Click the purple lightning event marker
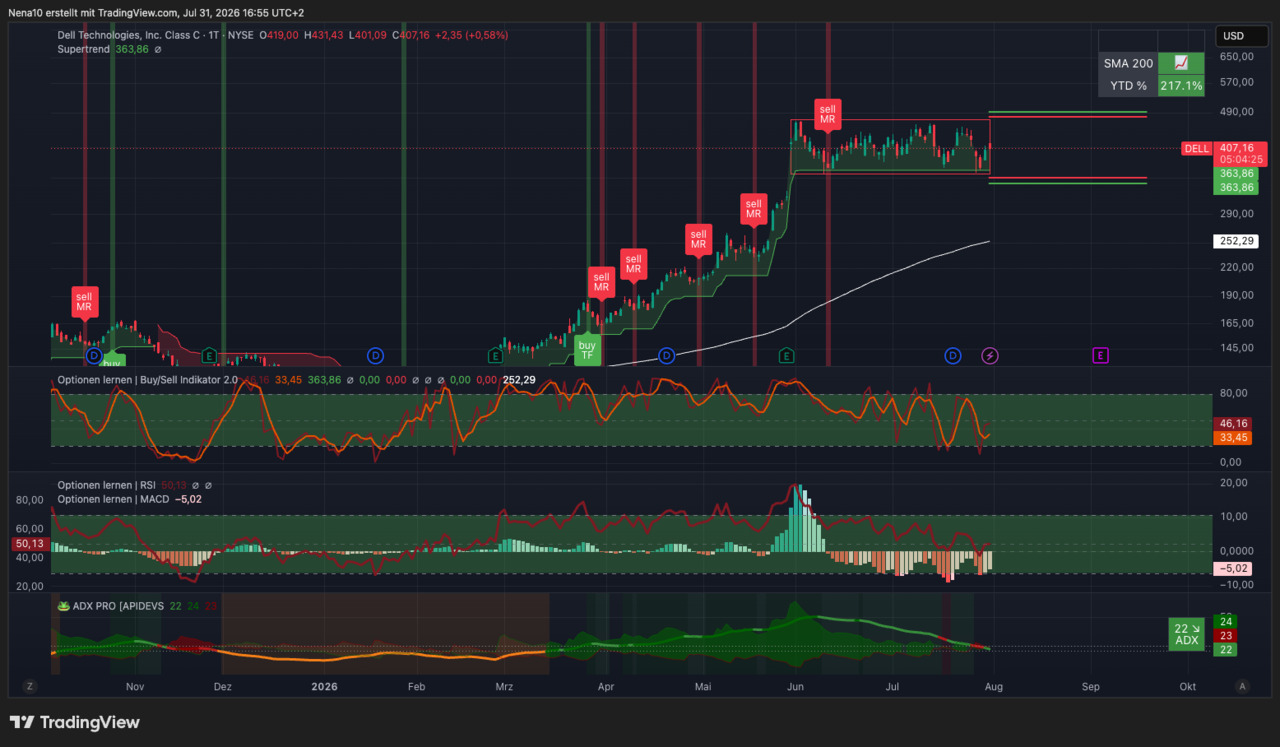Screen dimensions: 1280x747 pyautogui.click(x=990, y=355)
